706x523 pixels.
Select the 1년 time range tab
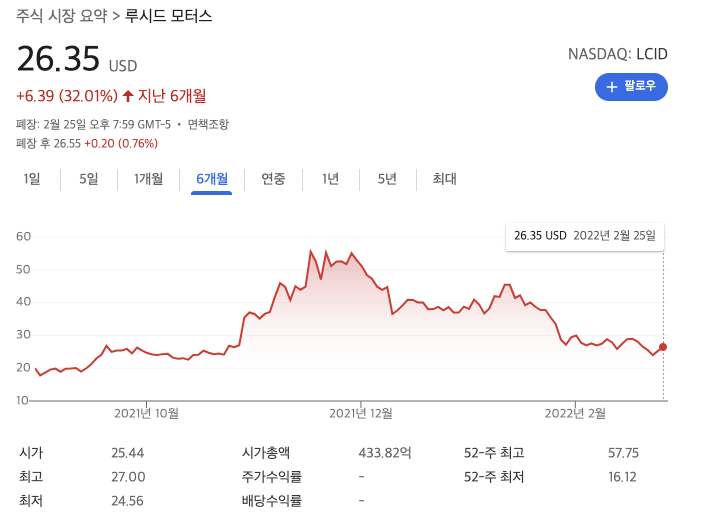point(330,179)
